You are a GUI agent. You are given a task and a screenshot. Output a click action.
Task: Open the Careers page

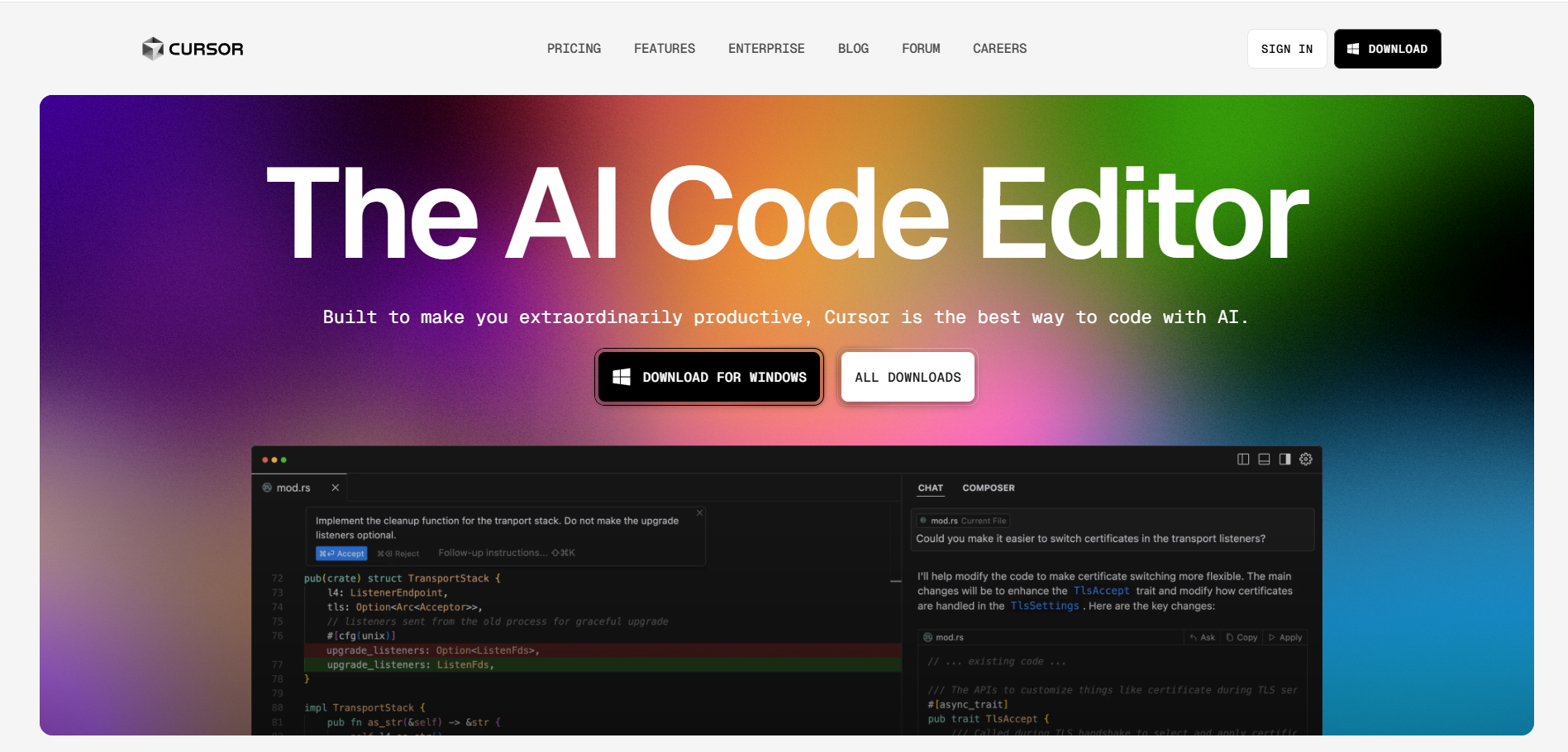pos(999,49)
